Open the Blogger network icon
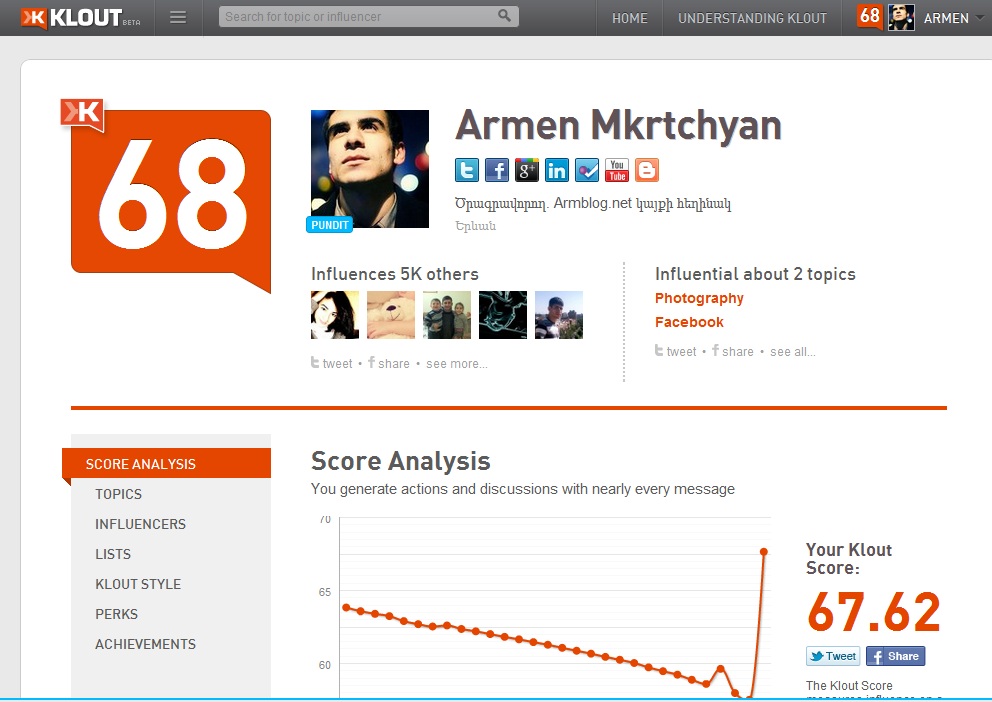Image resolution: width=992 pixels, height=702 pixels. coord(647,170)
